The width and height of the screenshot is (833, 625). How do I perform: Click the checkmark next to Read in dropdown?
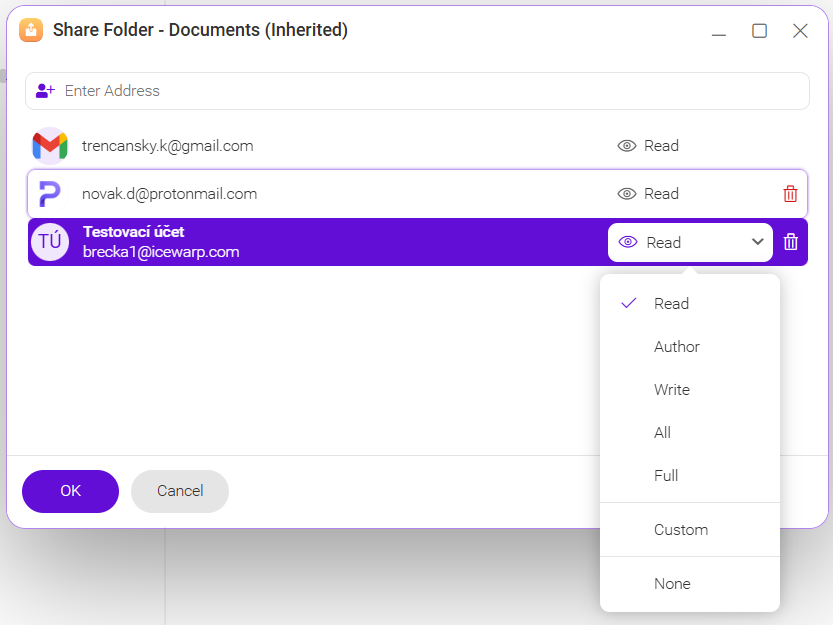(628, 303)
